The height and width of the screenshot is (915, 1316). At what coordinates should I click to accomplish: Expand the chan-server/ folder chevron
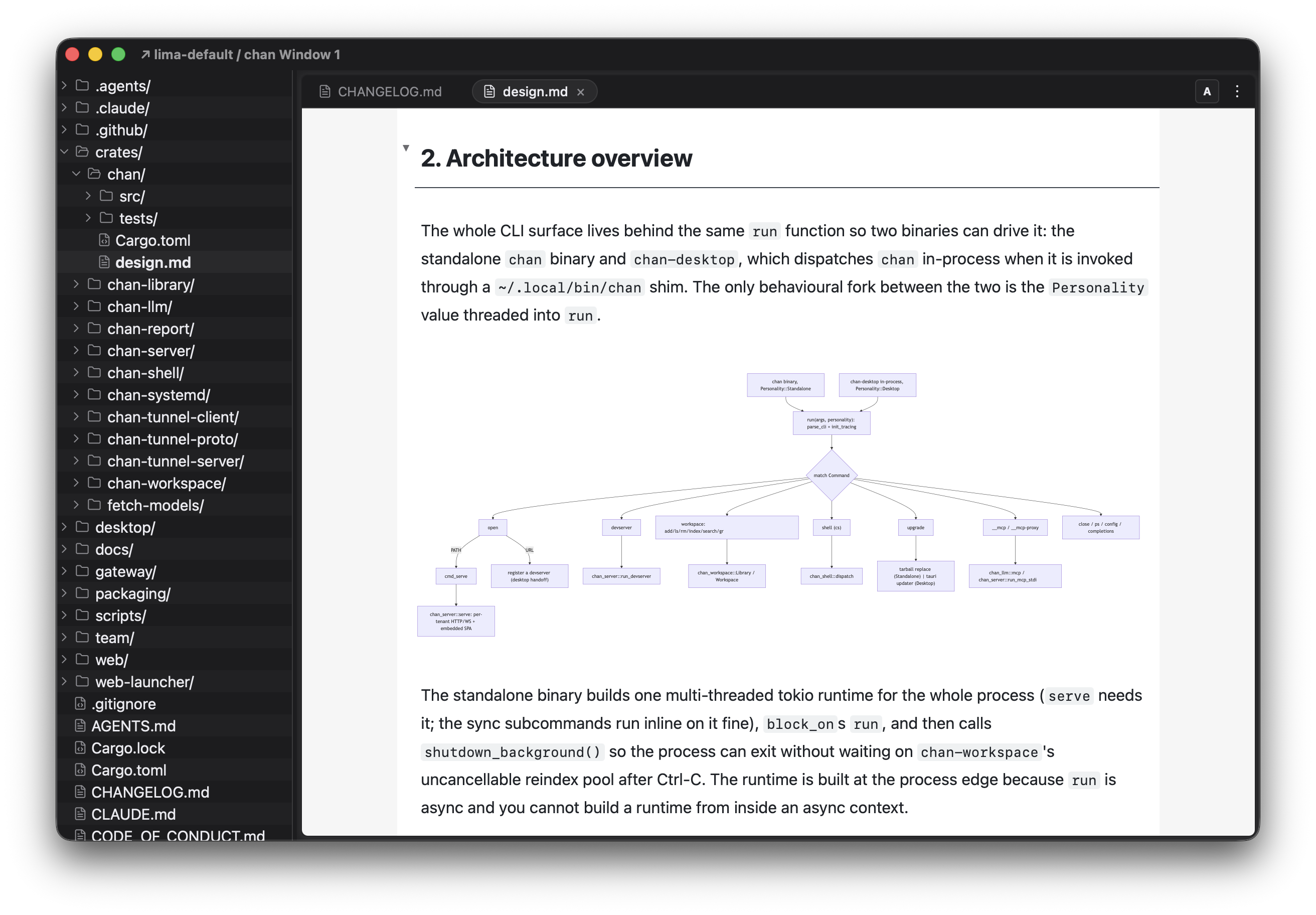pyautogui.click(x=76, y=350)
